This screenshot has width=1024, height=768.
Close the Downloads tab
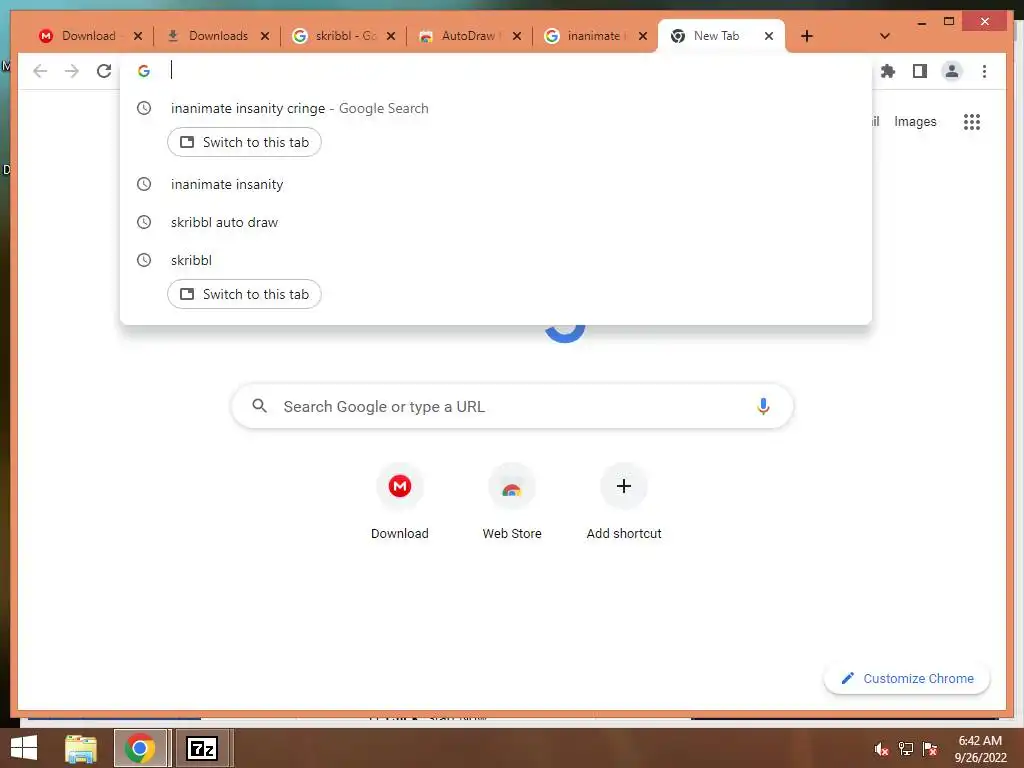tap(264, 36)
